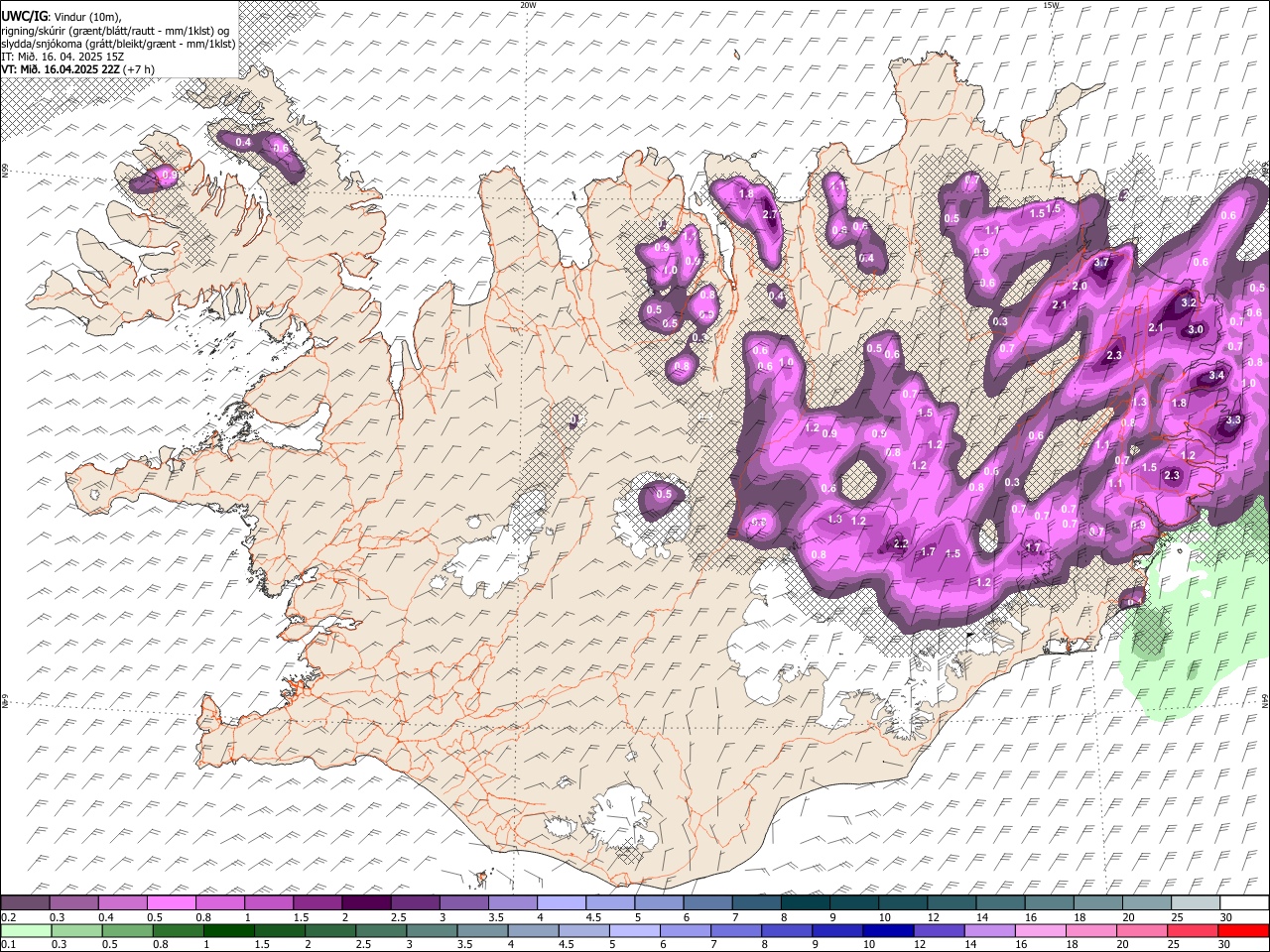
Task: Pick the darkest purple 2–2.5 snow scale swatch
Action: (x=365, y=903)
